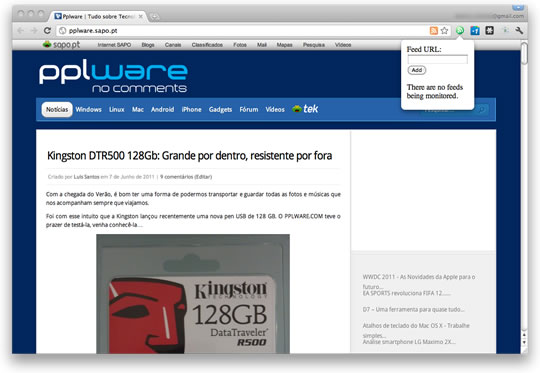Click the blue extension icon in toolbar
Viewport: 540px width, 373px height.
[475, 31]
